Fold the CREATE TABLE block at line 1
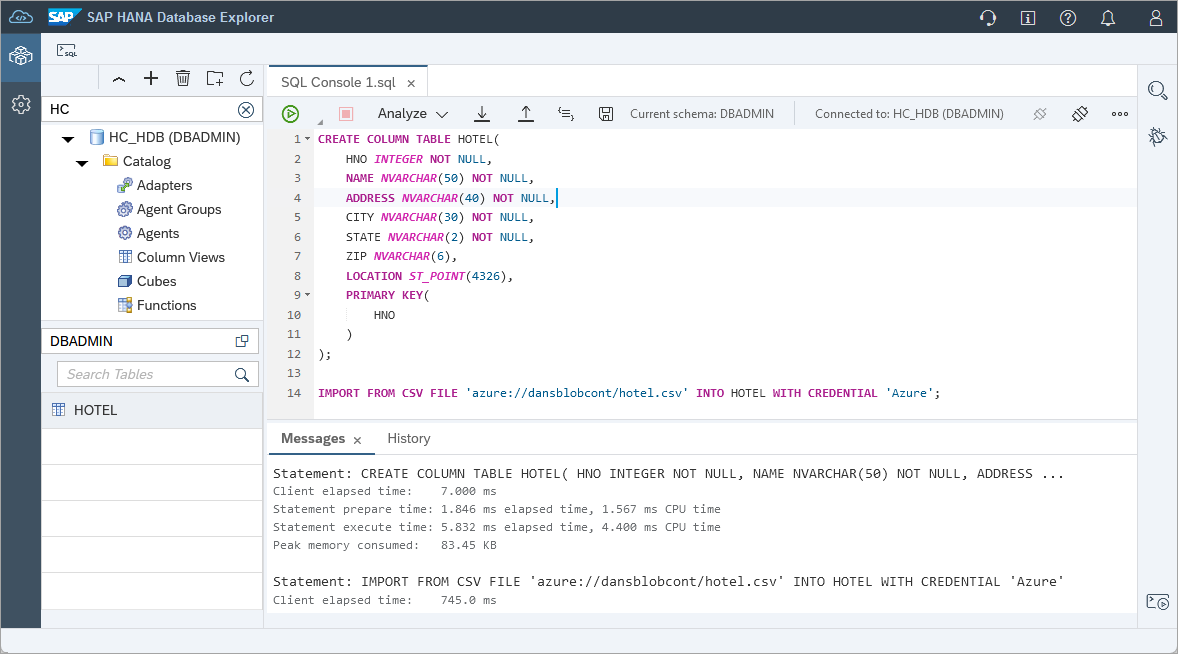Image resolution: width=1178 pixels, height=654 pixels. point(307,139)
